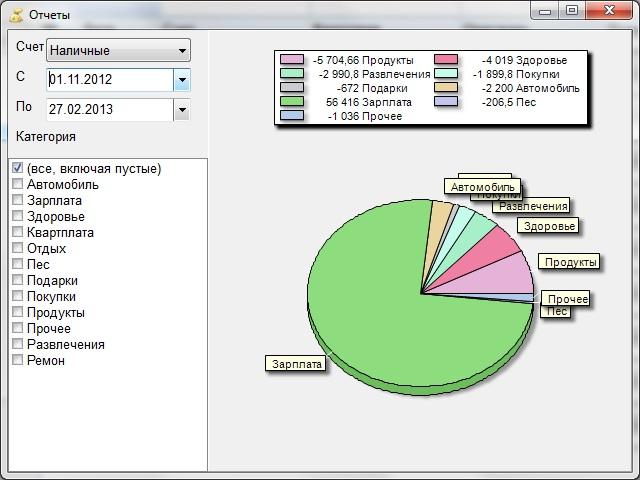This screenshot has height=480, width=640.
Task: Click the lavender Пес legend color swatch
Action: click(x=446, y=101)
